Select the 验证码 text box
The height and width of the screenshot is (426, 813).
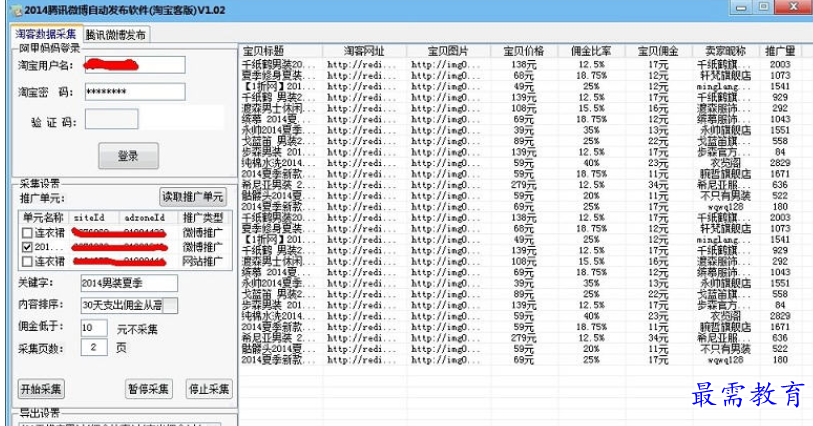coord(111,119)
